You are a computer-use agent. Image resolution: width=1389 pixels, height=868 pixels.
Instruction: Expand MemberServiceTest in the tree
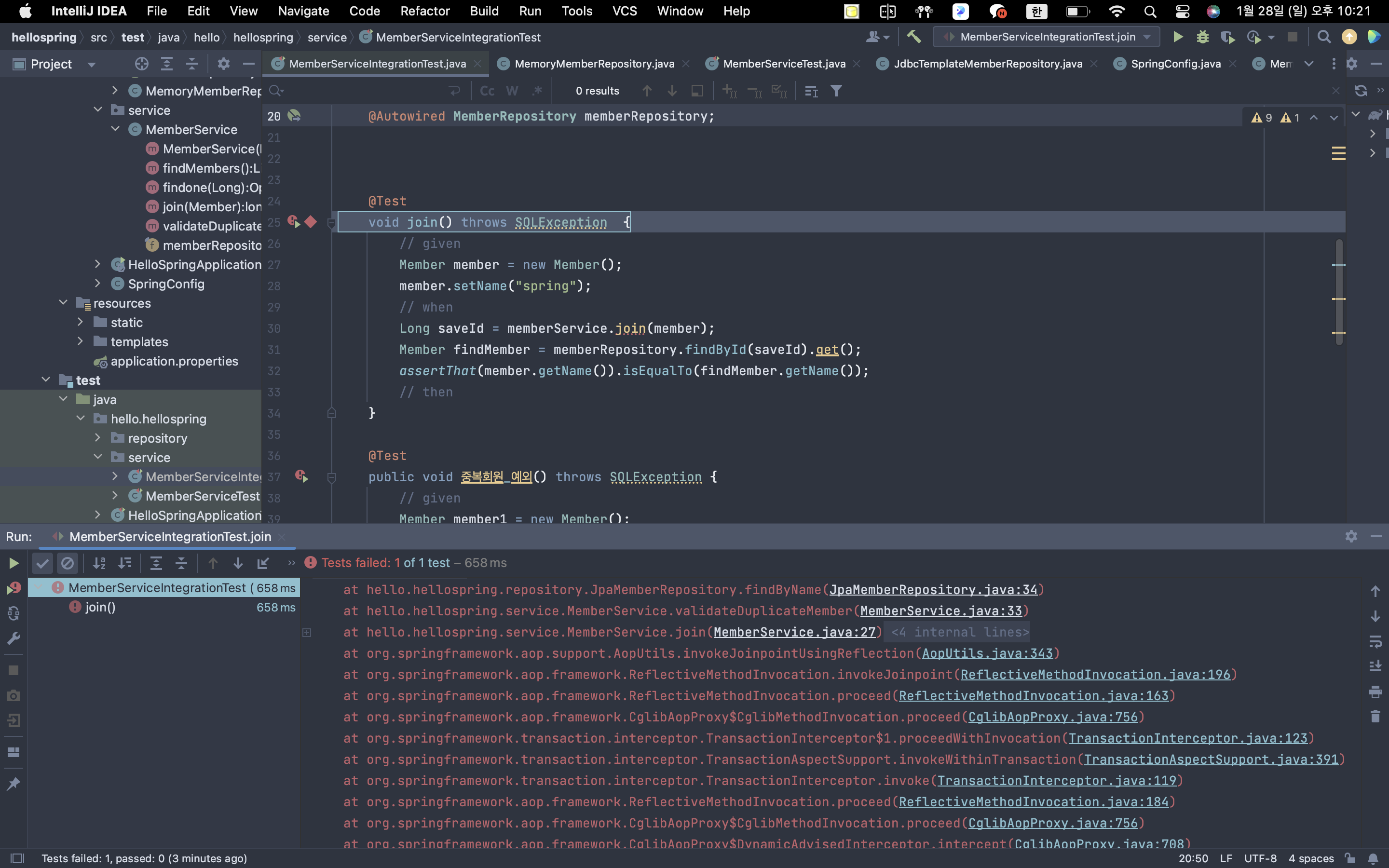(115, 495)
